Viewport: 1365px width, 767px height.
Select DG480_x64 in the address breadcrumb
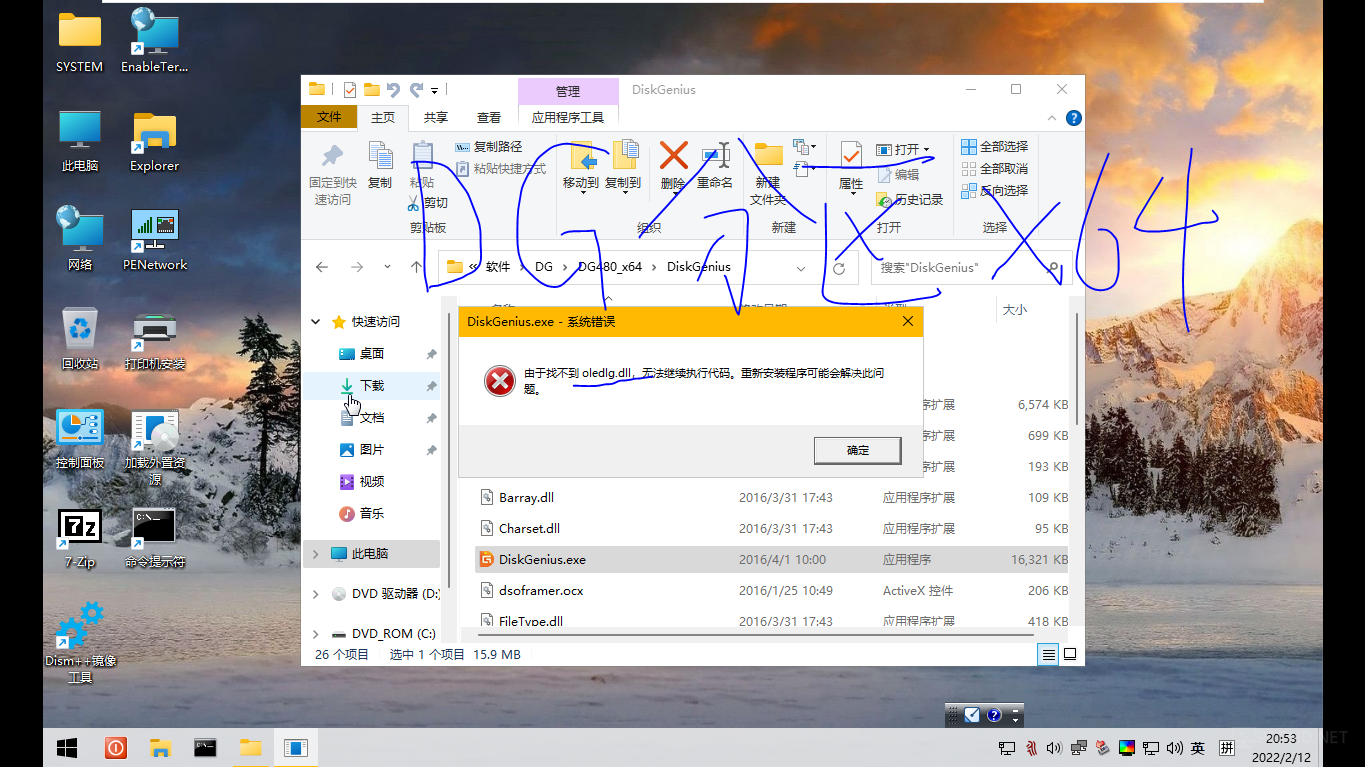tap(610, 267)
